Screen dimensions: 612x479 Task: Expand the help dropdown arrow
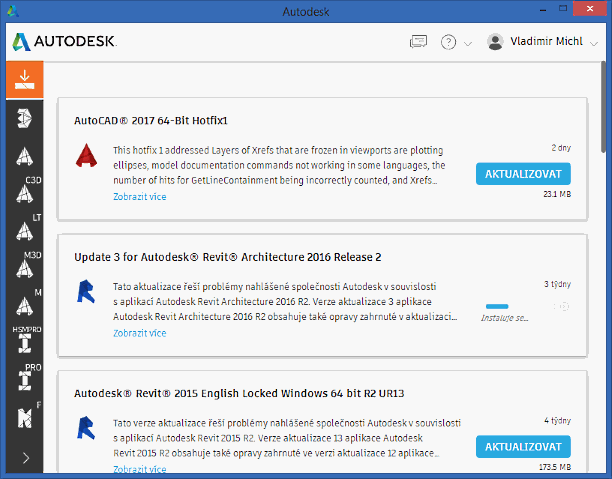468,43
